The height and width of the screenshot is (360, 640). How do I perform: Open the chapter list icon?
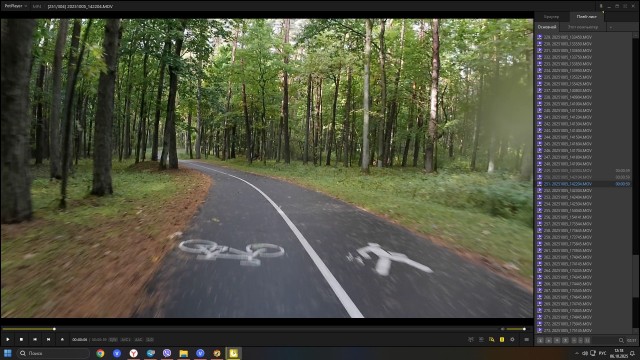tap(481, 340)
